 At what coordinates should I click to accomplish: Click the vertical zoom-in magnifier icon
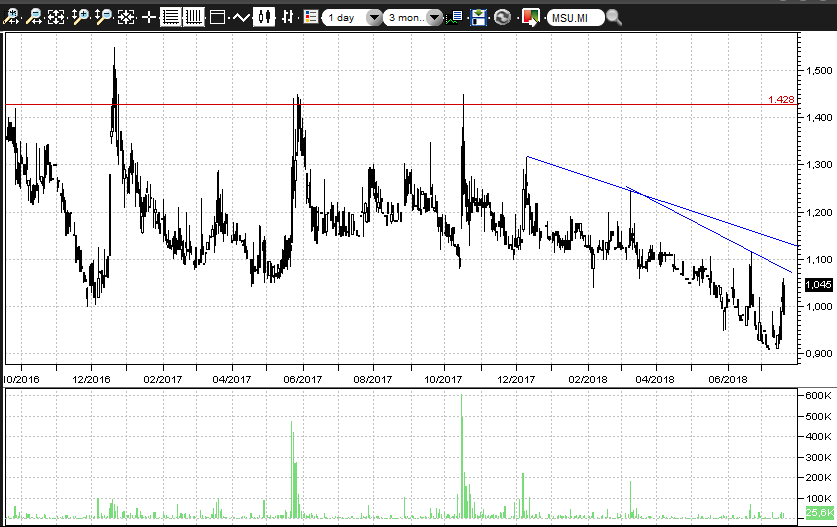click(81, 17)
